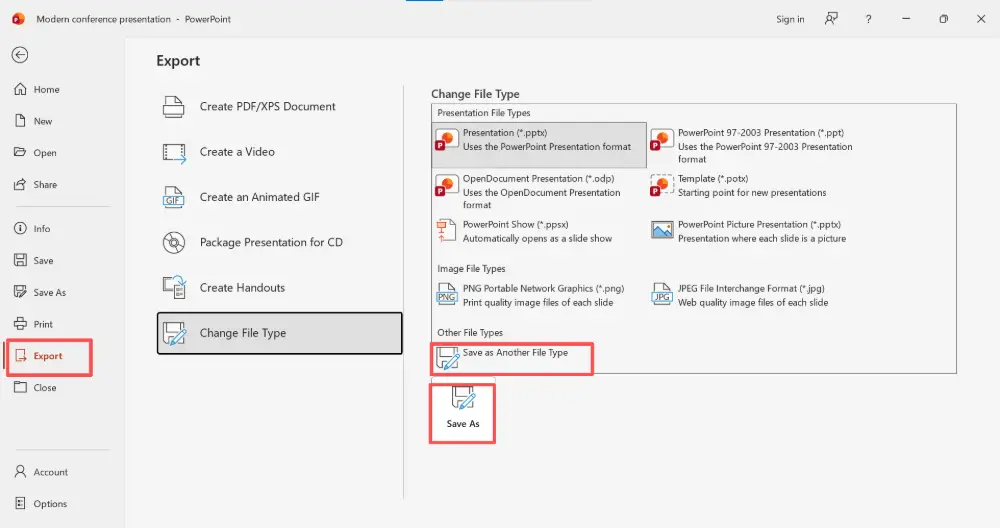
Task: Click the Picture Presentation image icon
Action: tap(662, 230)
